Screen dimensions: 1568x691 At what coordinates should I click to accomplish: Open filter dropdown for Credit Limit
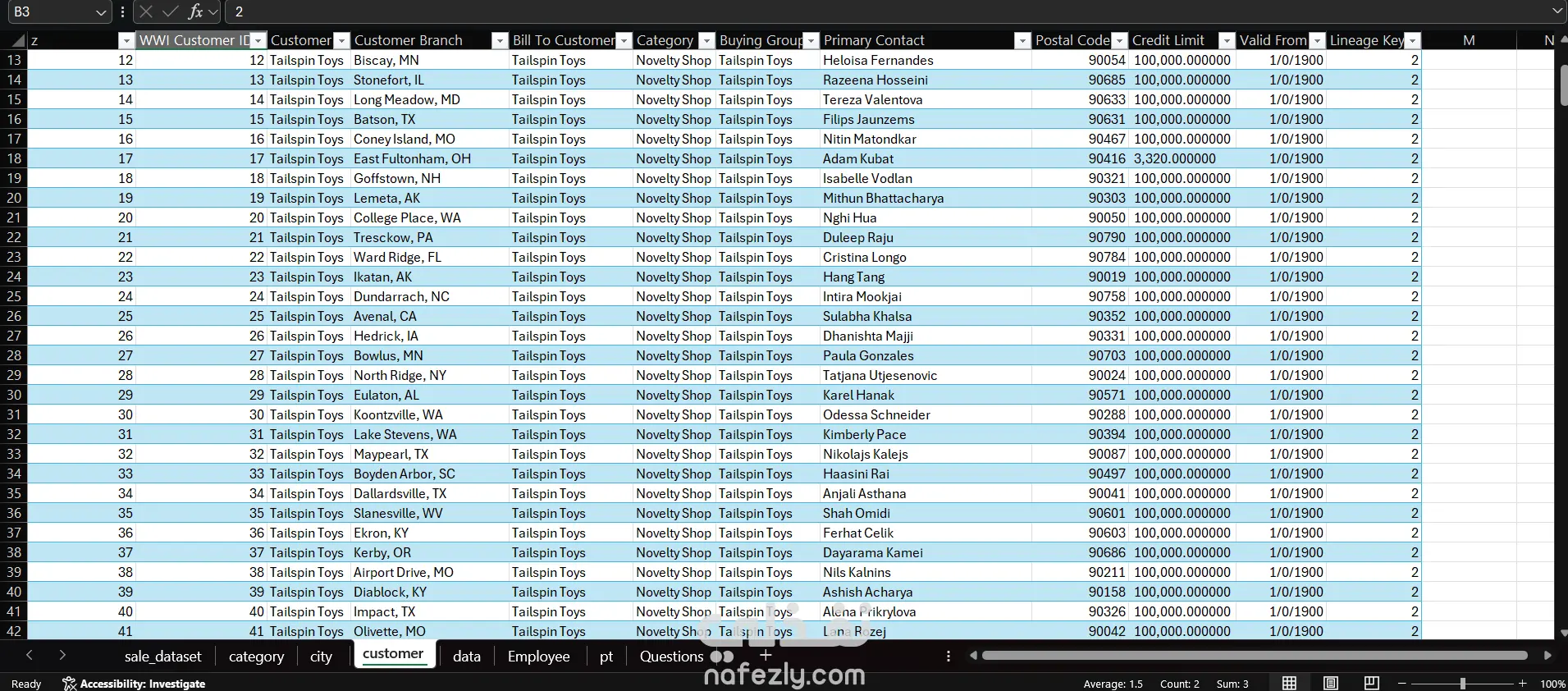[1227, 40]
